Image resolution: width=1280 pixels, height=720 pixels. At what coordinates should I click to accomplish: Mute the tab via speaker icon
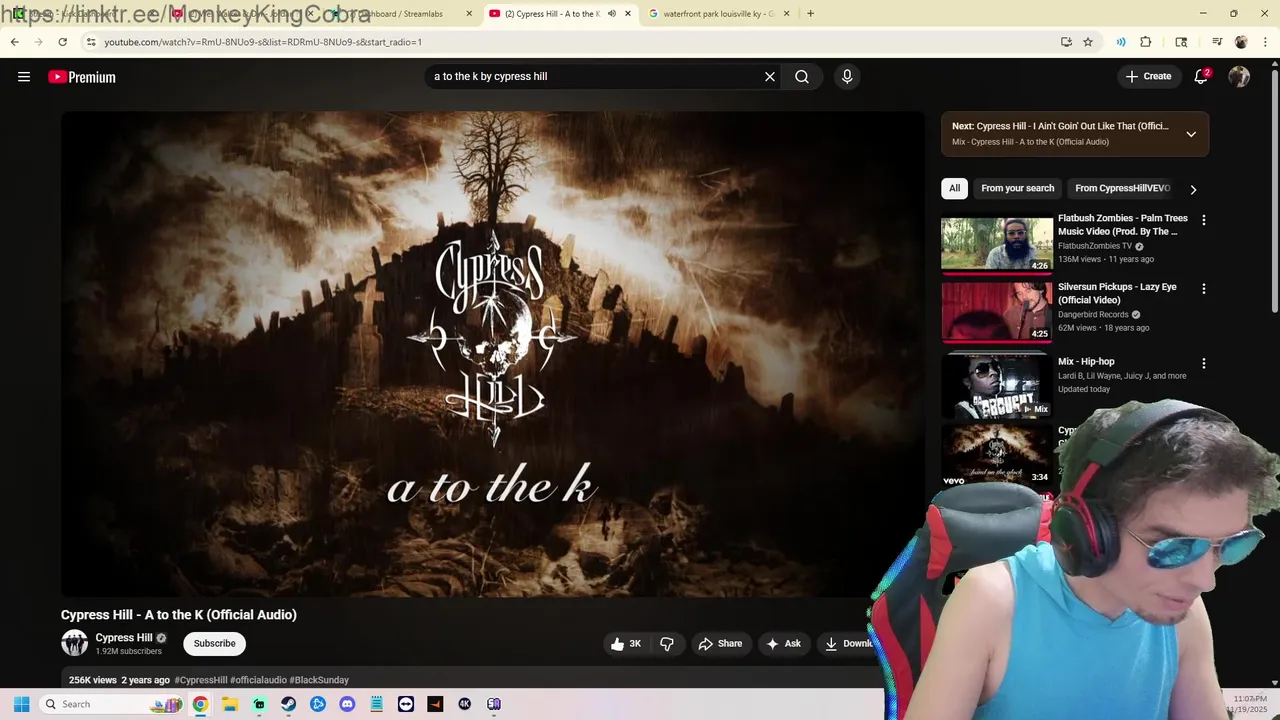(611, 14)
